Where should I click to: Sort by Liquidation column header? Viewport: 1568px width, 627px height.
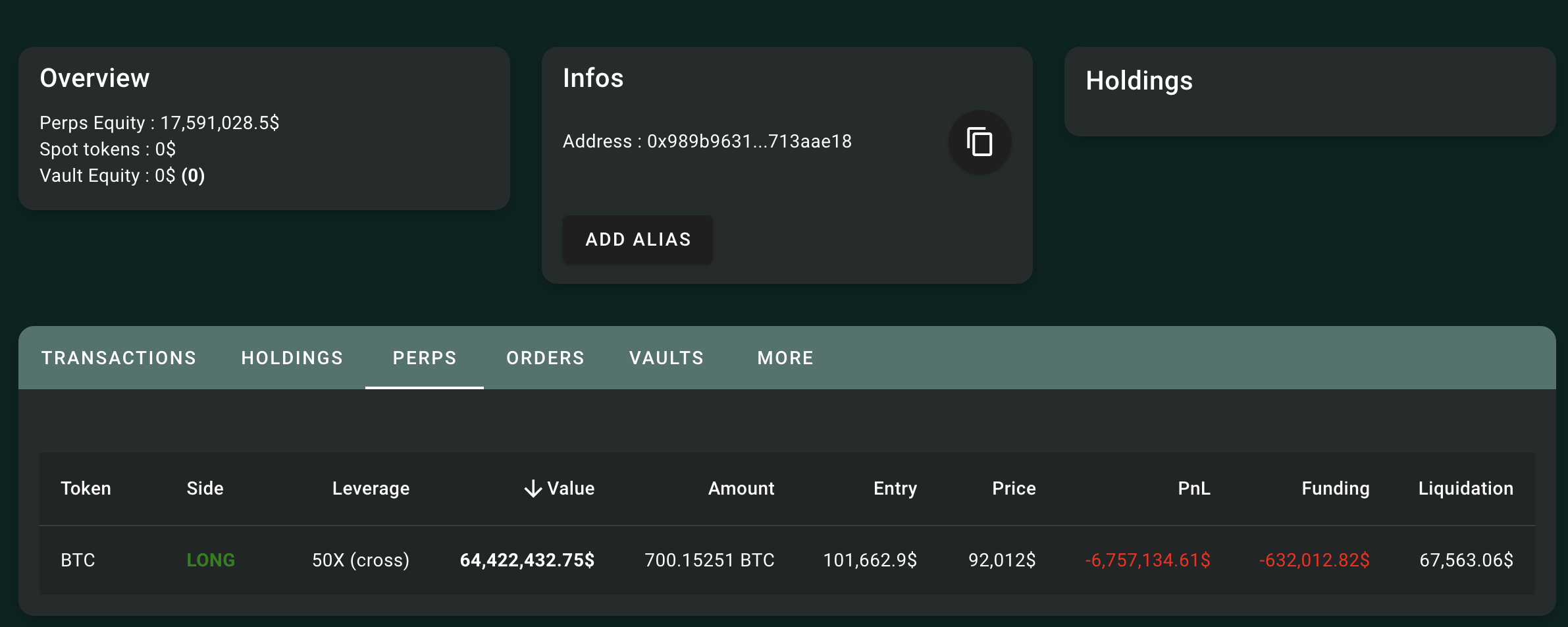point(1466,489)
